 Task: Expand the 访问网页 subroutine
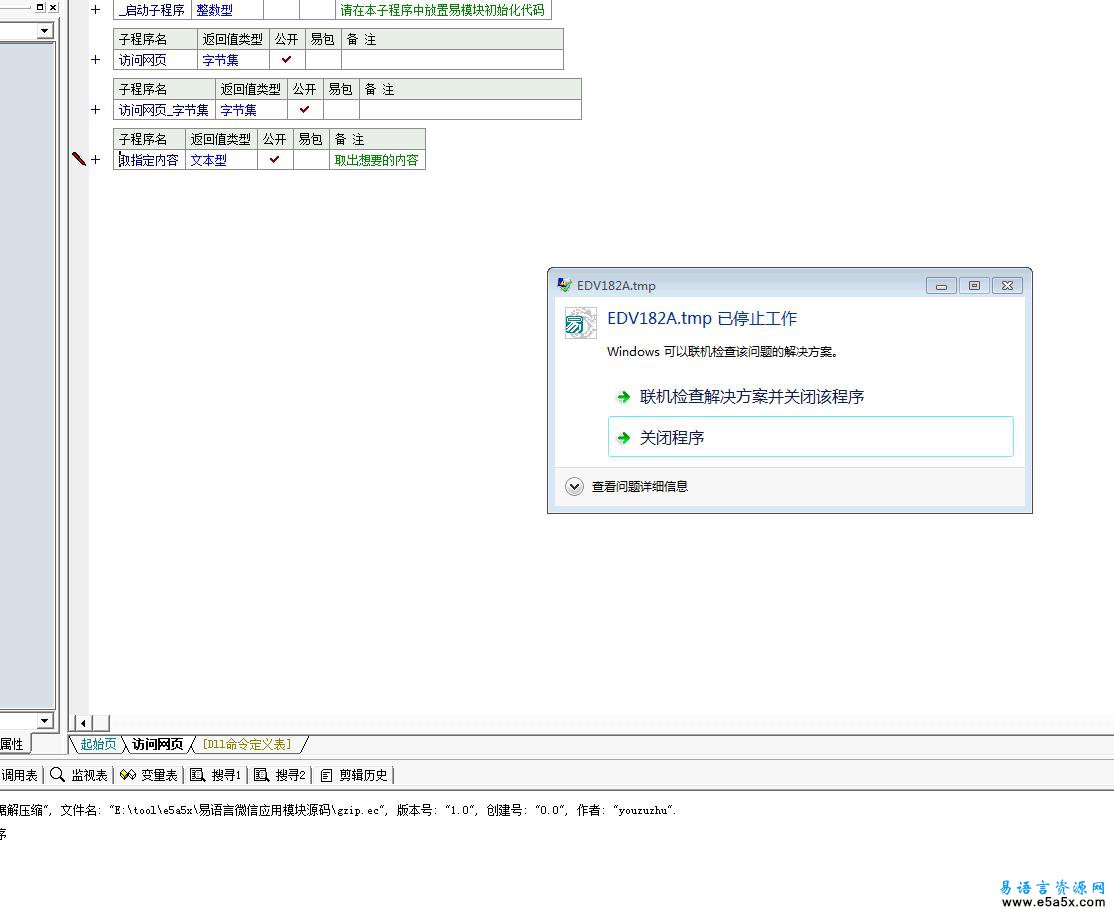(x=95, y=60)
